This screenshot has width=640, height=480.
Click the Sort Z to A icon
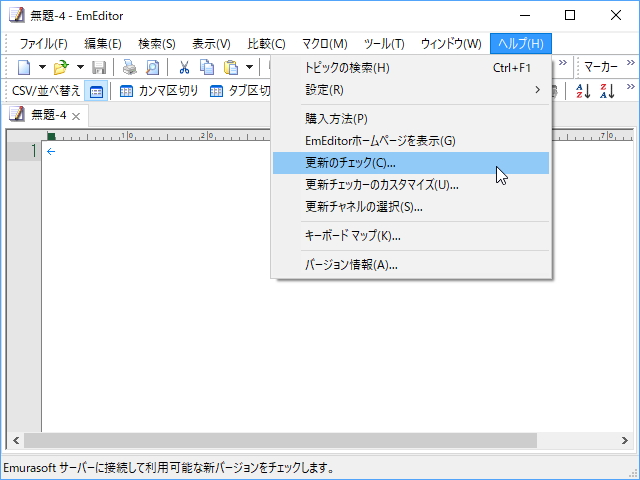[607, 91]
